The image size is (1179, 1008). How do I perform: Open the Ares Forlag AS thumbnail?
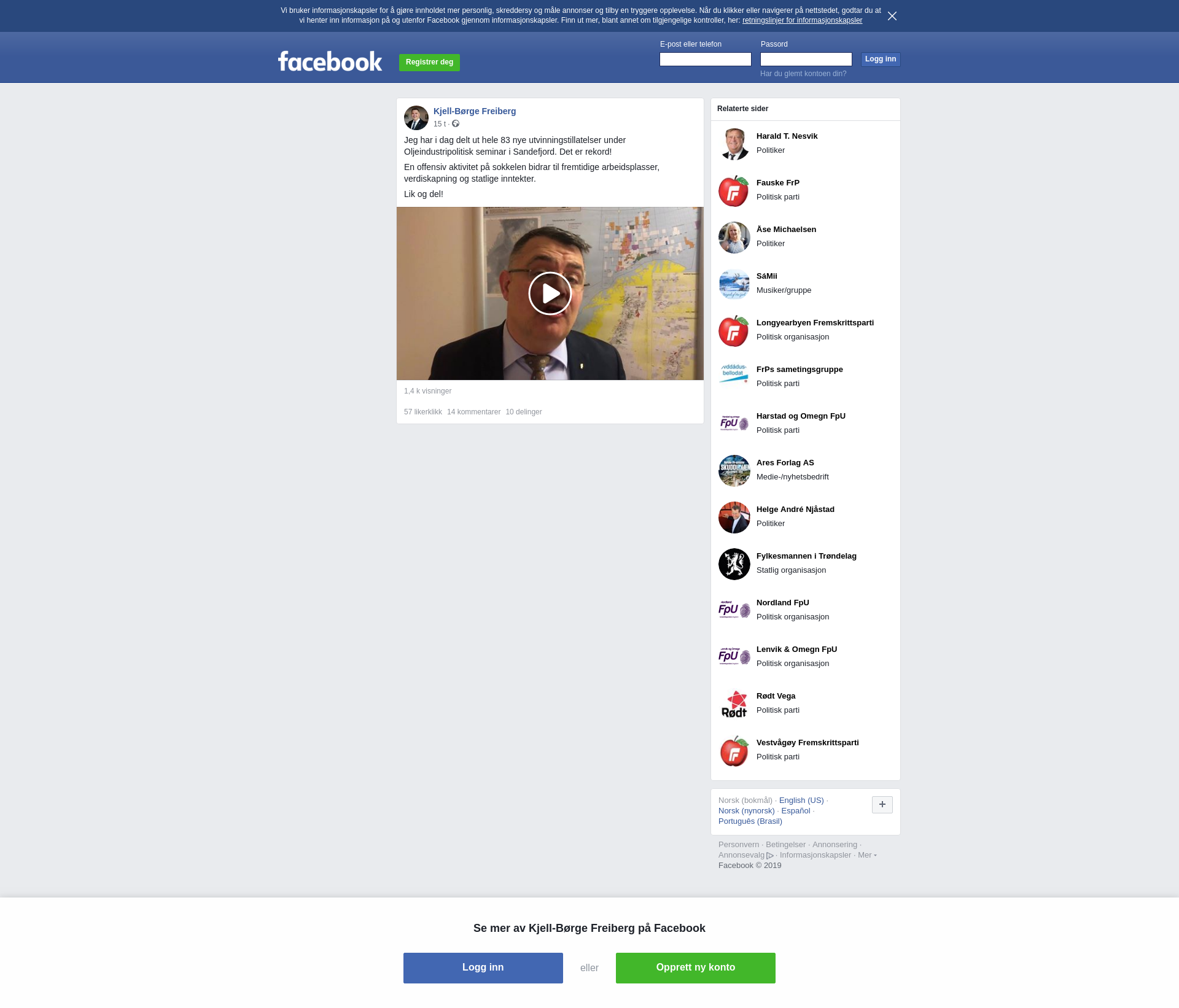(734, 471)
